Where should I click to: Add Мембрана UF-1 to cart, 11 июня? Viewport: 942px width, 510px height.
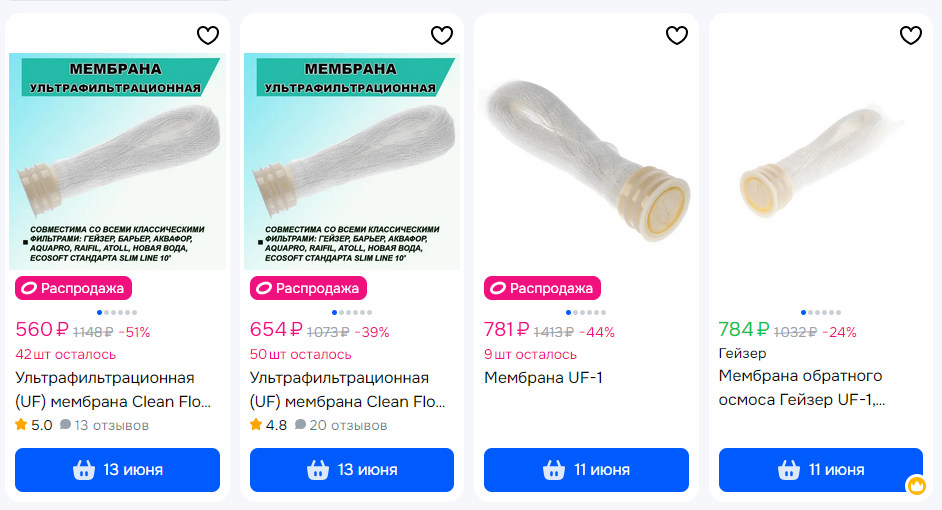click(x=586, y=470)
